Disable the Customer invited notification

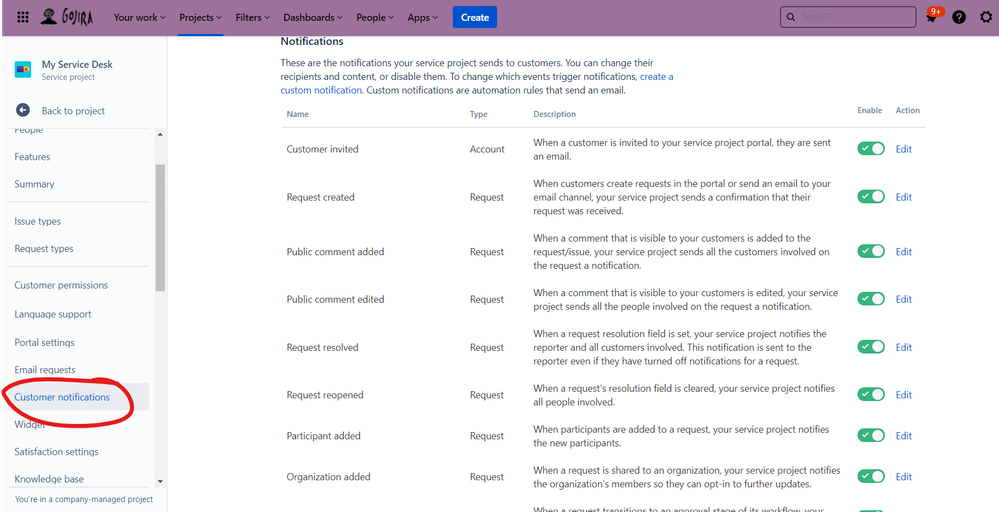(871, 149)
